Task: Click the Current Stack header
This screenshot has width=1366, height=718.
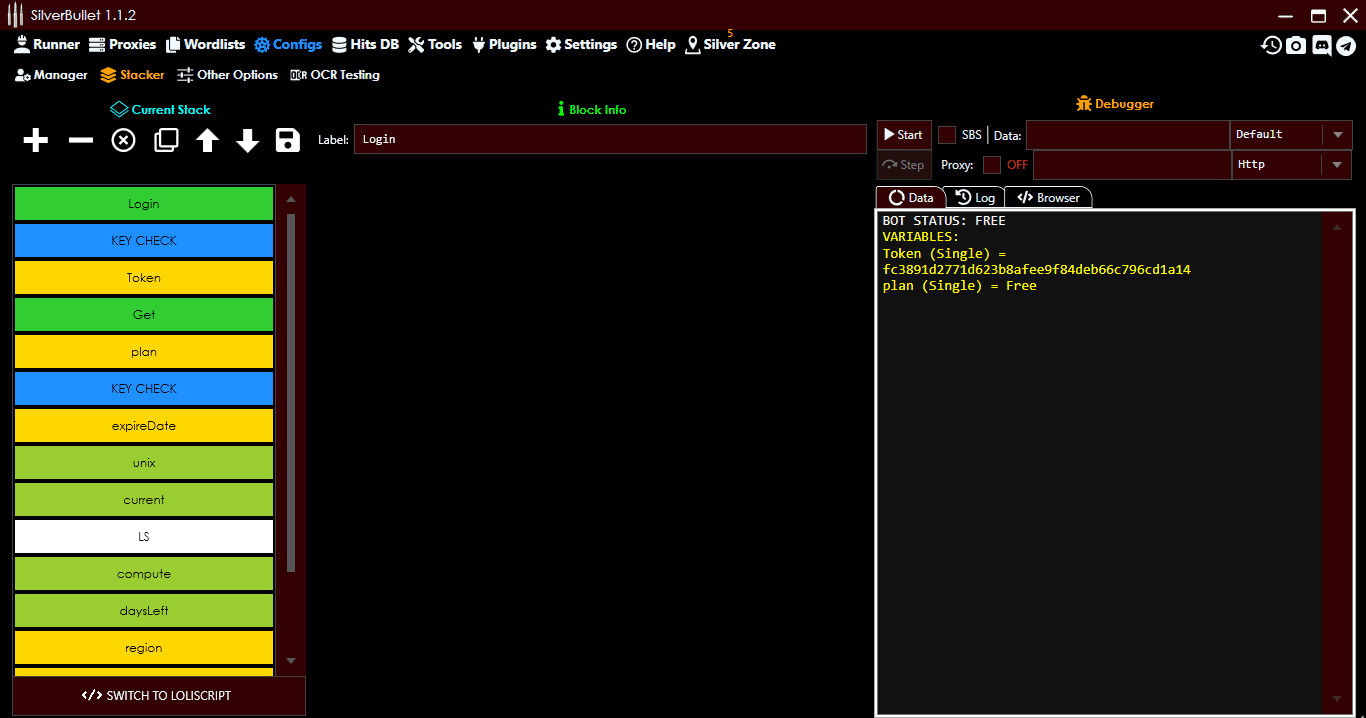Action: (161, 110)
